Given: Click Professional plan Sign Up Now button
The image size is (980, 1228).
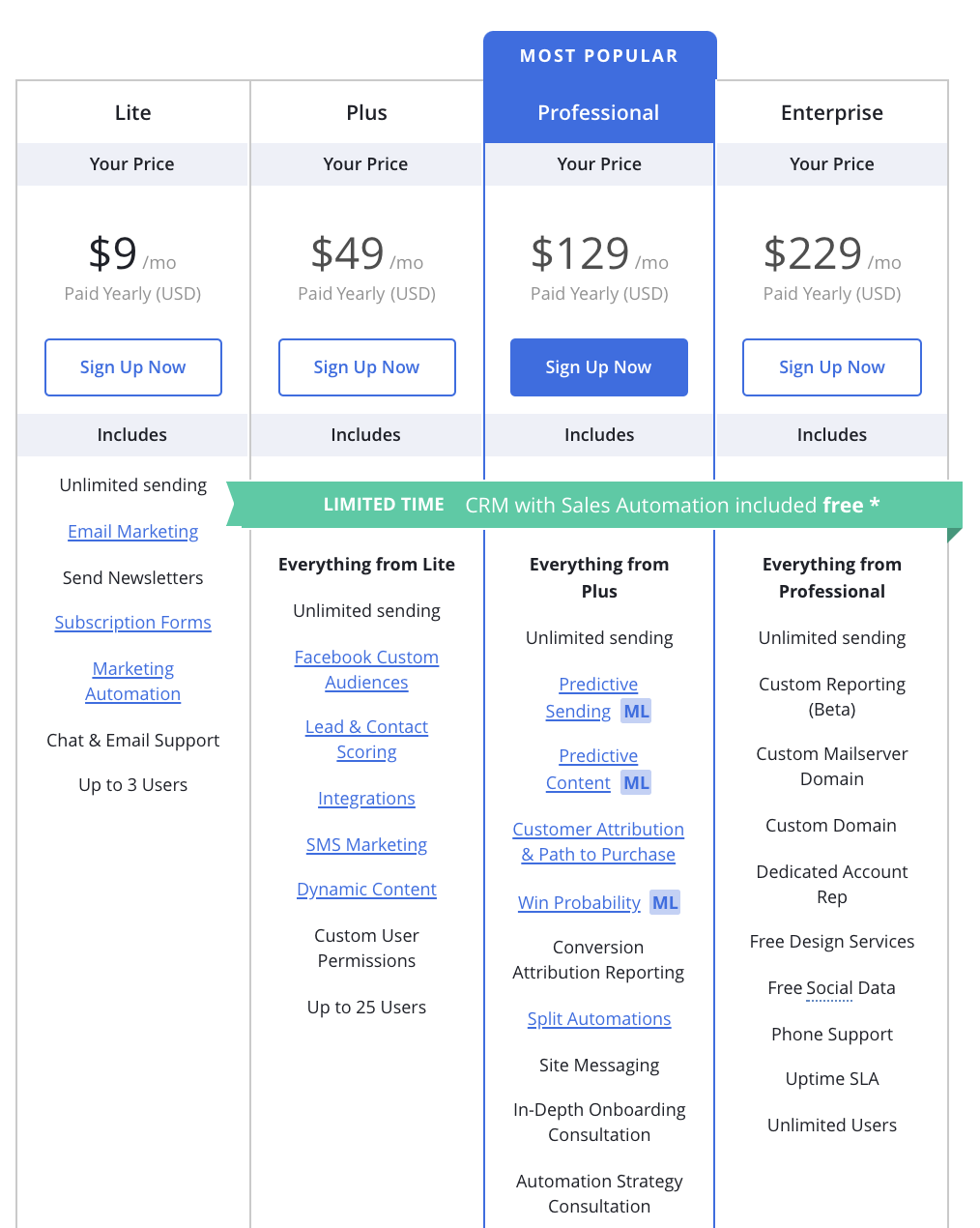Looking at the screenshot, I should click(599, 367).
